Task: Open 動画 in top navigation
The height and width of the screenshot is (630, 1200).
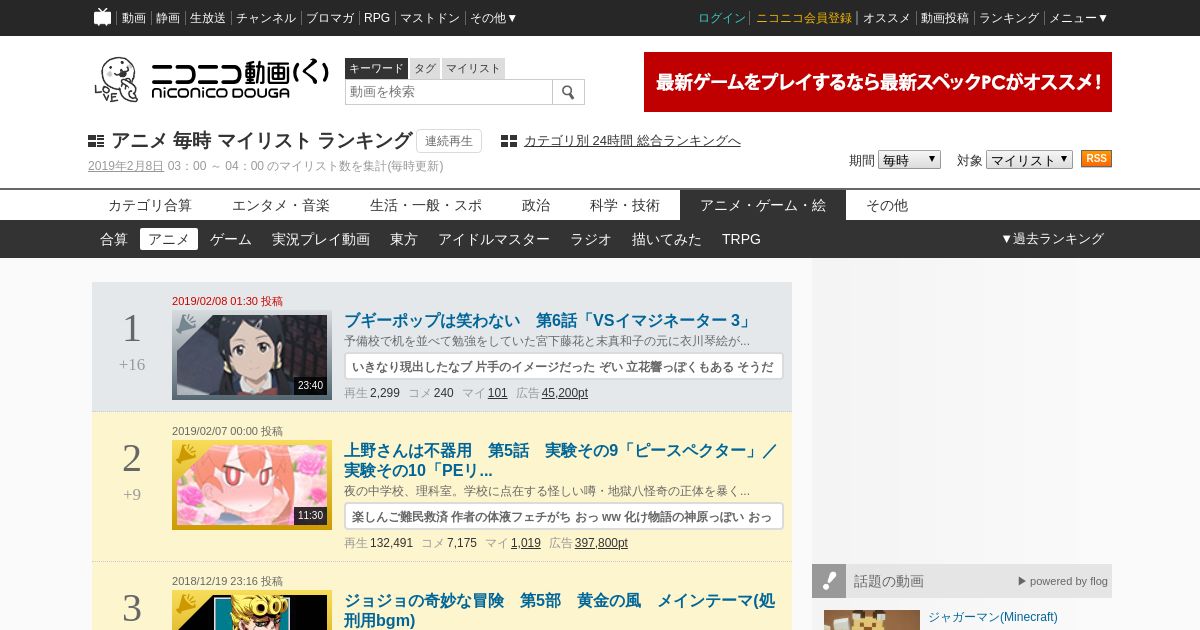Action: [x=134, y=18]
